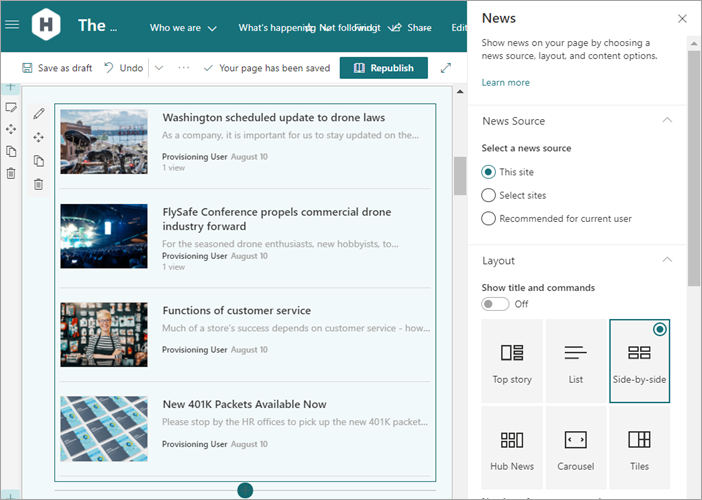Click the page canvas vertical scrollbar thumb
This screenshot has height=500, width=702.
(460, 176)
